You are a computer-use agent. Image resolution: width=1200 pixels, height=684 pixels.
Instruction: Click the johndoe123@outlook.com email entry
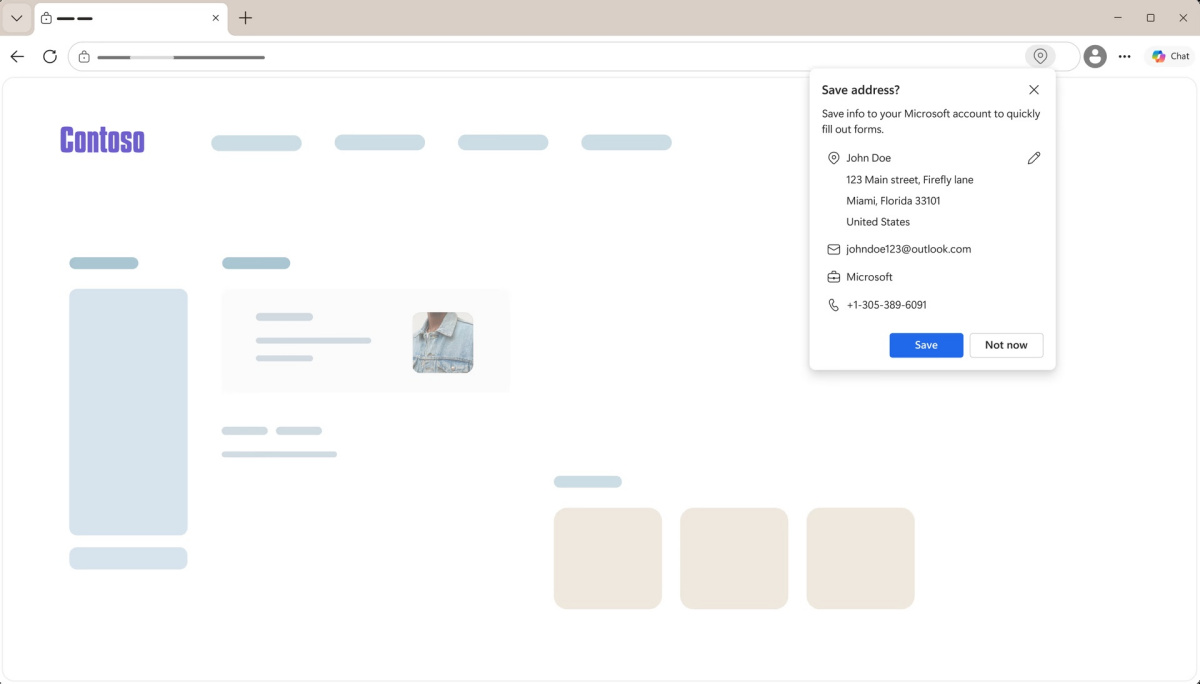click(908, 249)
